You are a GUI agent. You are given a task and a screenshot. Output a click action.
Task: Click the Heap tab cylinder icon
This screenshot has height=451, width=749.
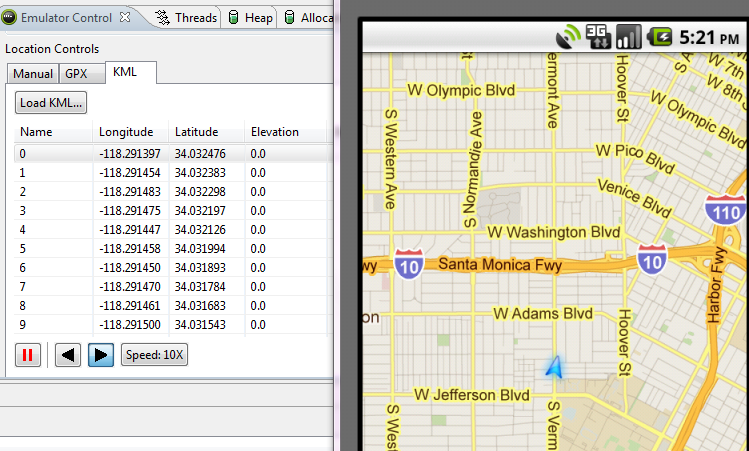[234, 18]
